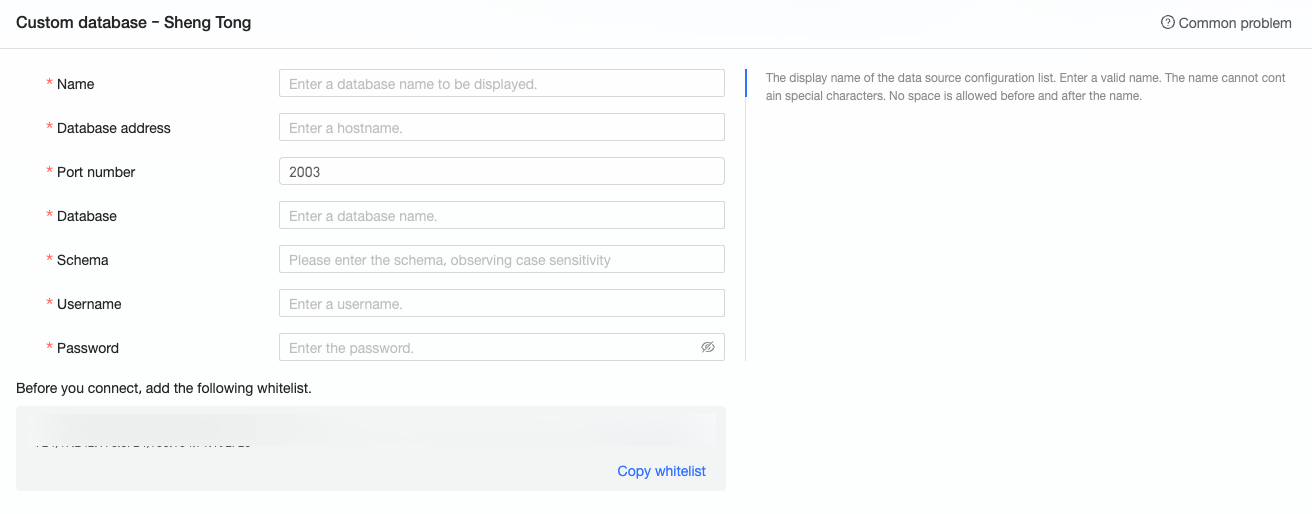Click the Username input field
Screen dimensions: 1312x514
501,304
